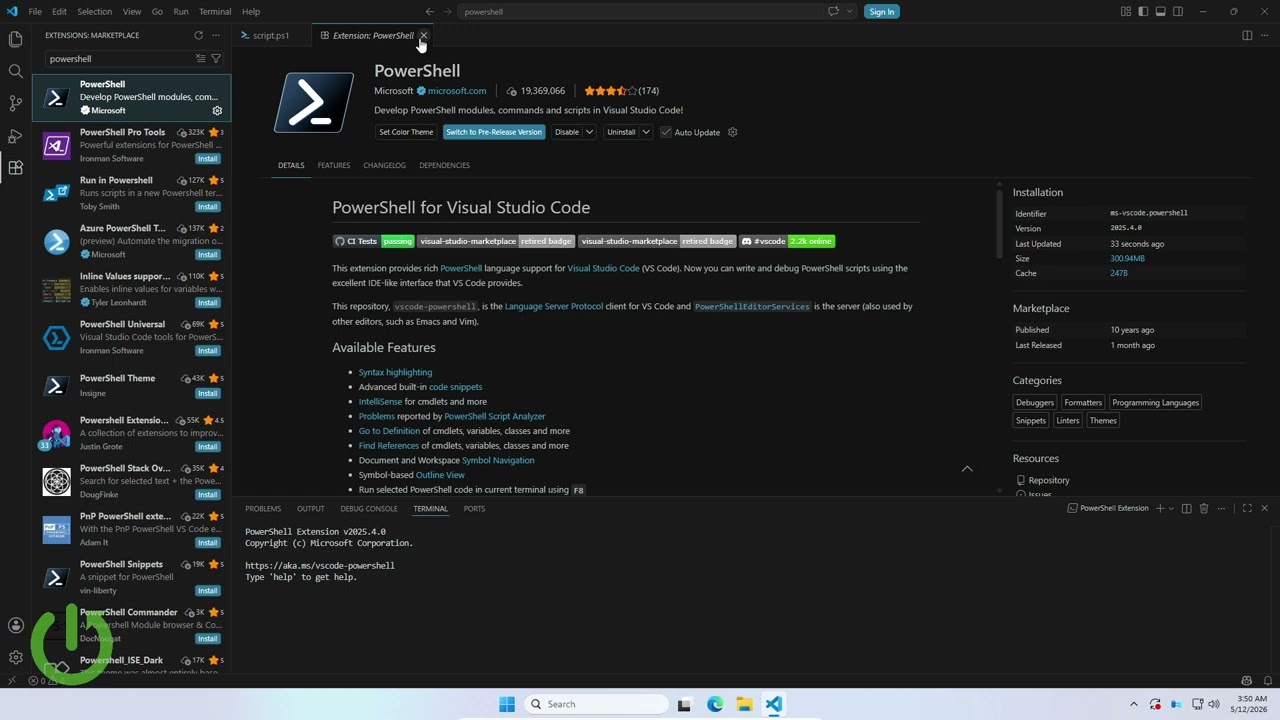Screen dimensions: 1280x720
Task: Refresh the Extensions Marketplace list
Action: coord(198,35)
